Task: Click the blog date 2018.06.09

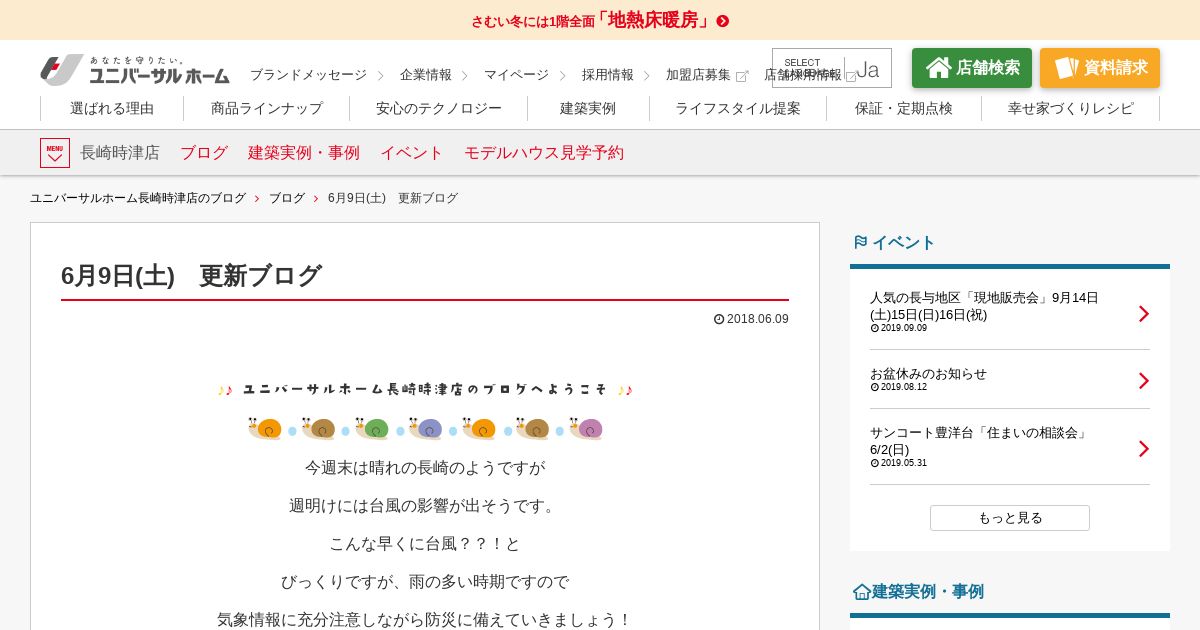Action: point(758,319)
